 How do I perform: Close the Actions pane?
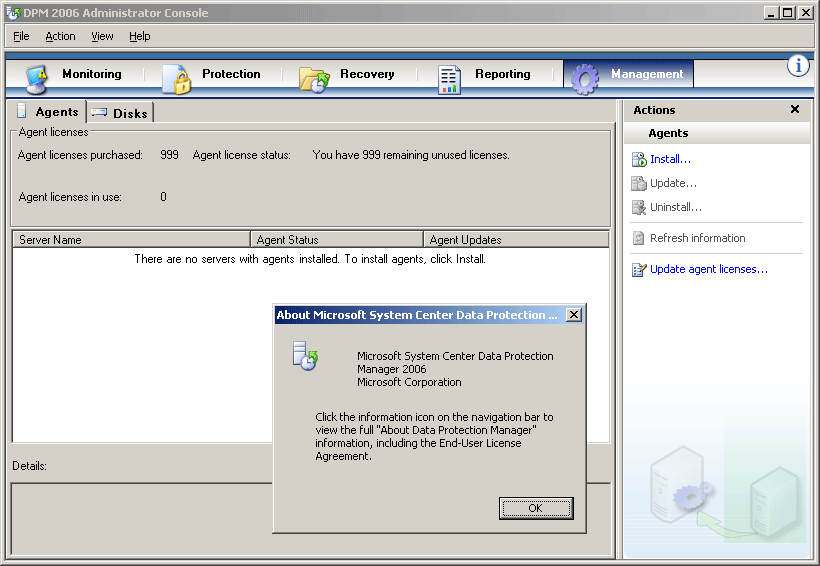(795, 109)
